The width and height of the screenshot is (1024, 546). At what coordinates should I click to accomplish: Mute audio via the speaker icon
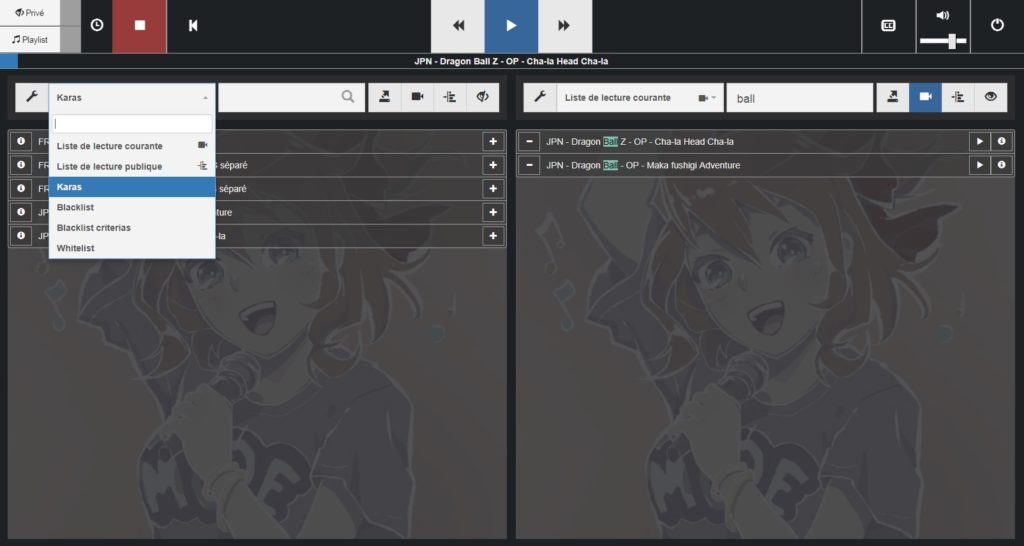pyautogui.click(x=942, y=15)
